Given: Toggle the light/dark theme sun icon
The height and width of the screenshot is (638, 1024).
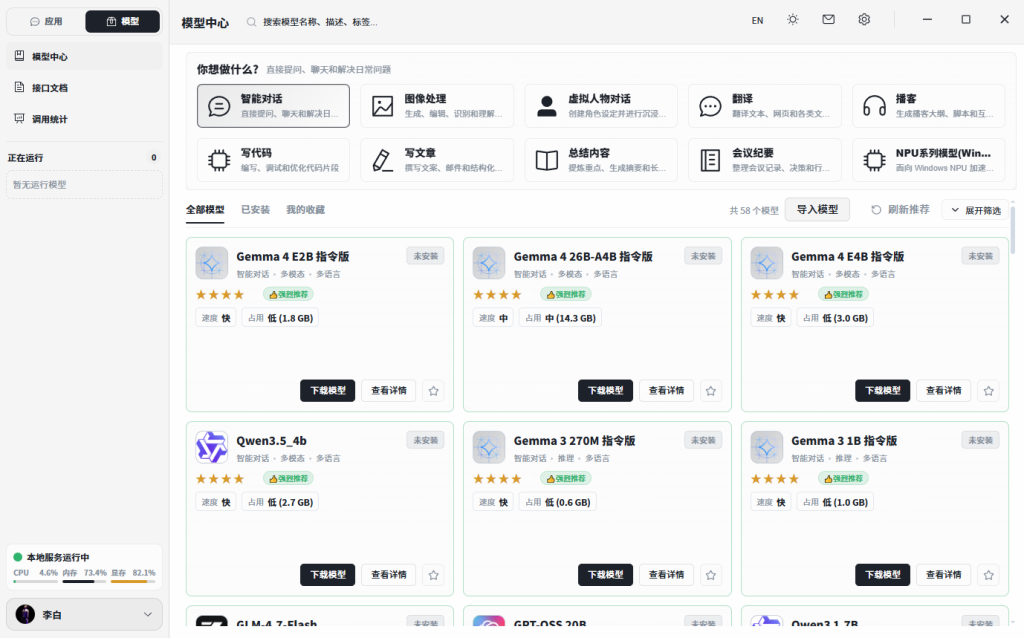Looking at the screenshot, I should (793, 20).
